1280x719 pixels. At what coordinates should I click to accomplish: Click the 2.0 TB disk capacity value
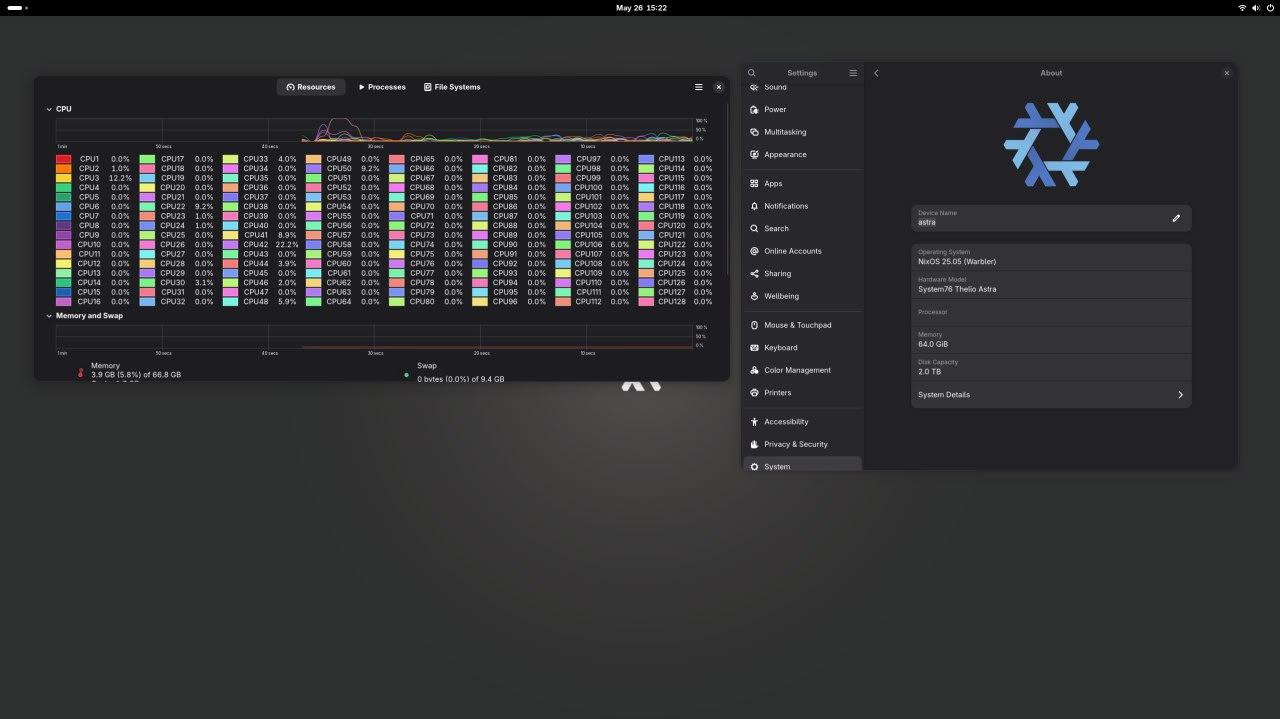[929, 372]
